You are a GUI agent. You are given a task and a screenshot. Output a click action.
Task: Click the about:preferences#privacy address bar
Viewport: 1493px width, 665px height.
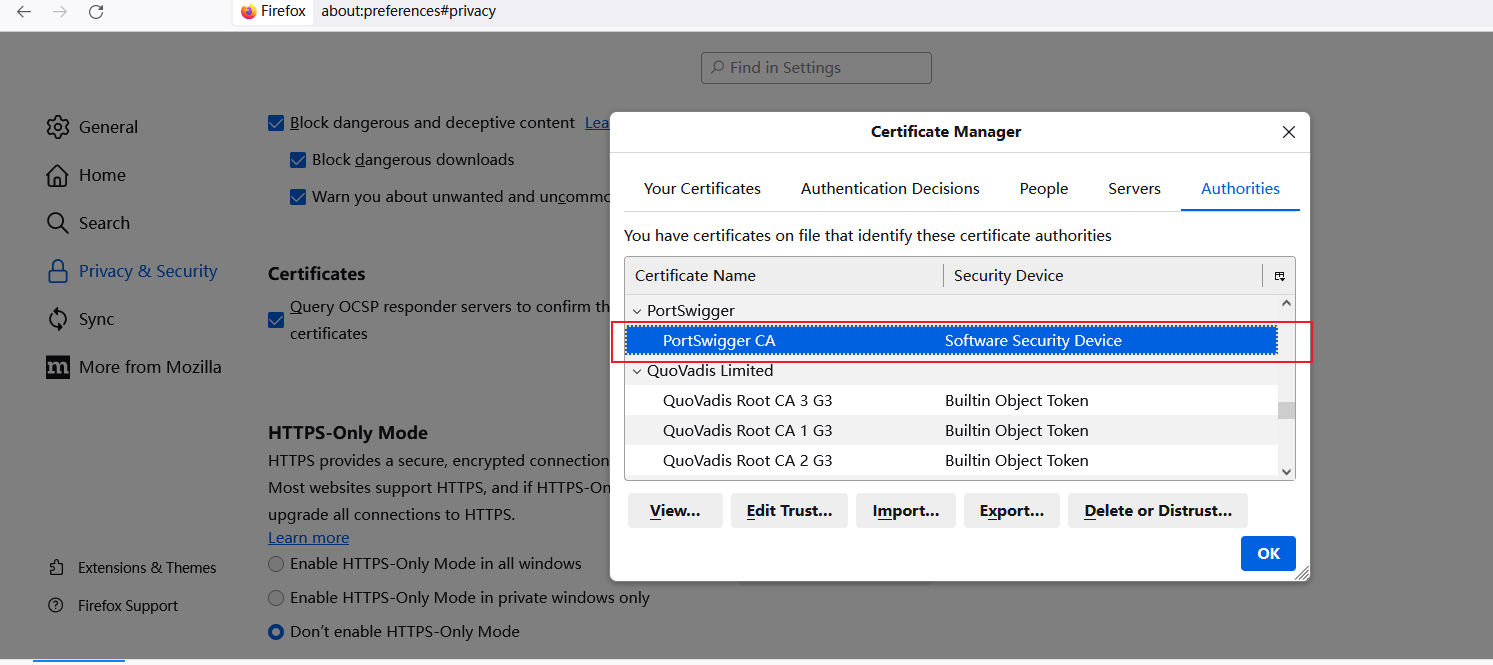pos(408,12)
